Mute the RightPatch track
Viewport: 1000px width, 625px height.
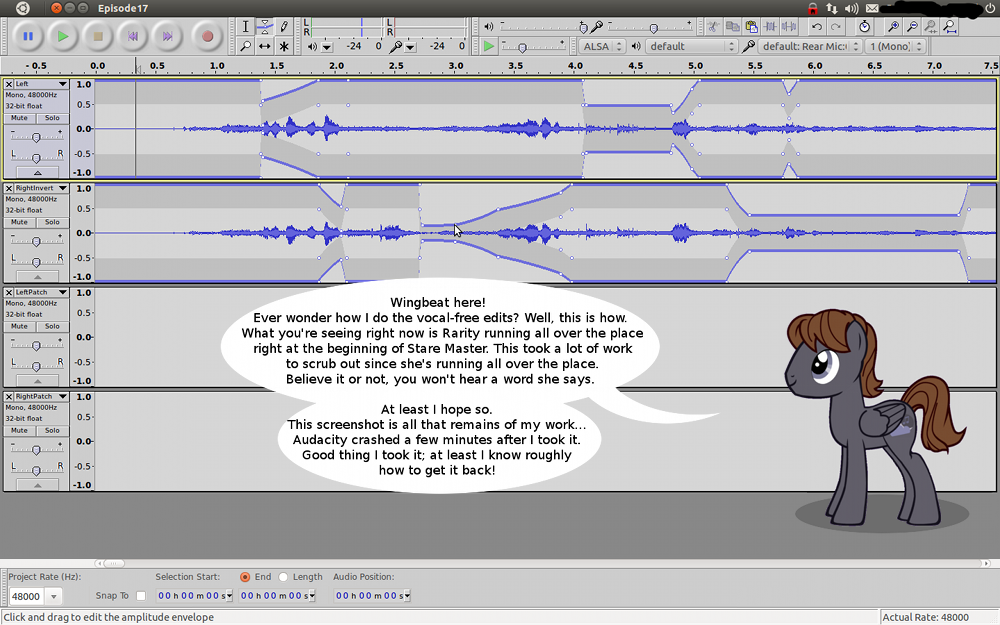coord(19,430)
